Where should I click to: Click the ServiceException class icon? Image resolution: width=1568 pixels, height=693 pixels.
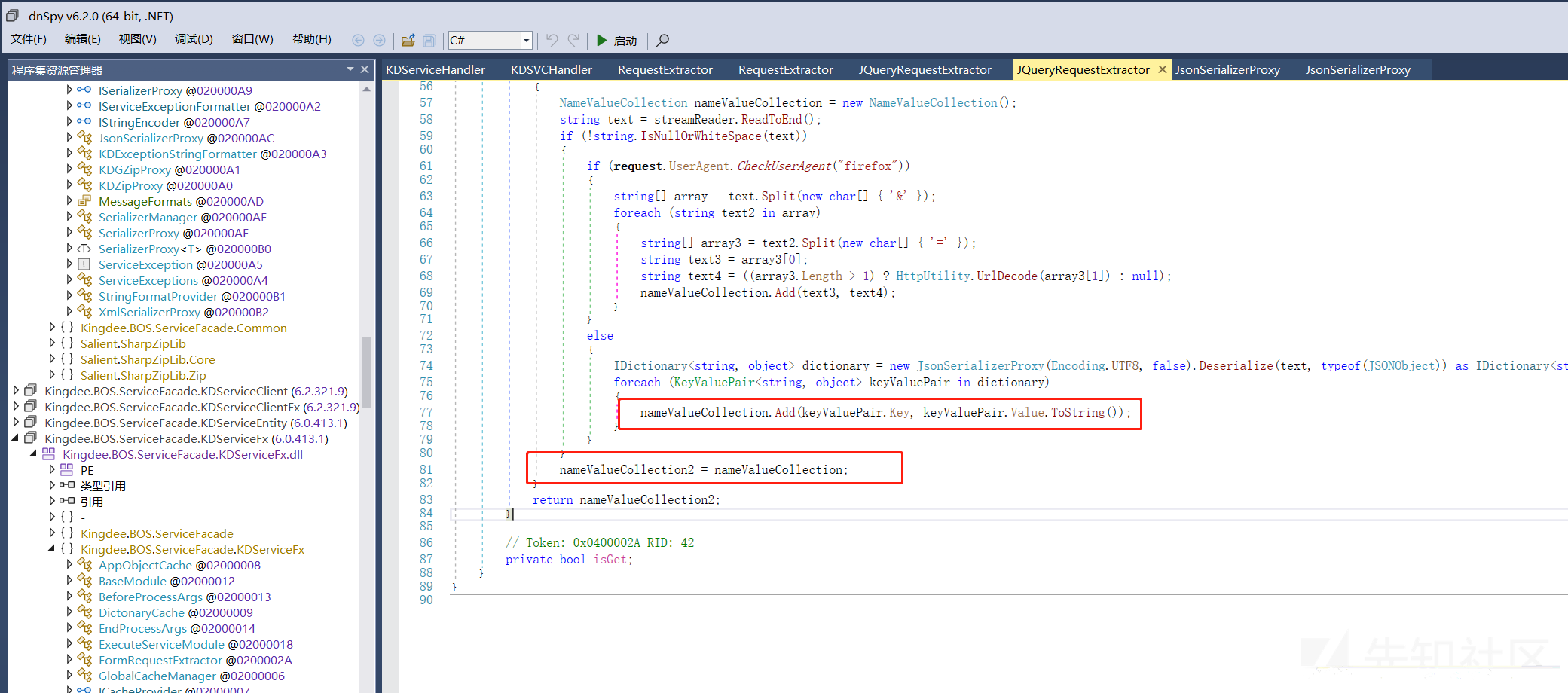coord(84,264)
